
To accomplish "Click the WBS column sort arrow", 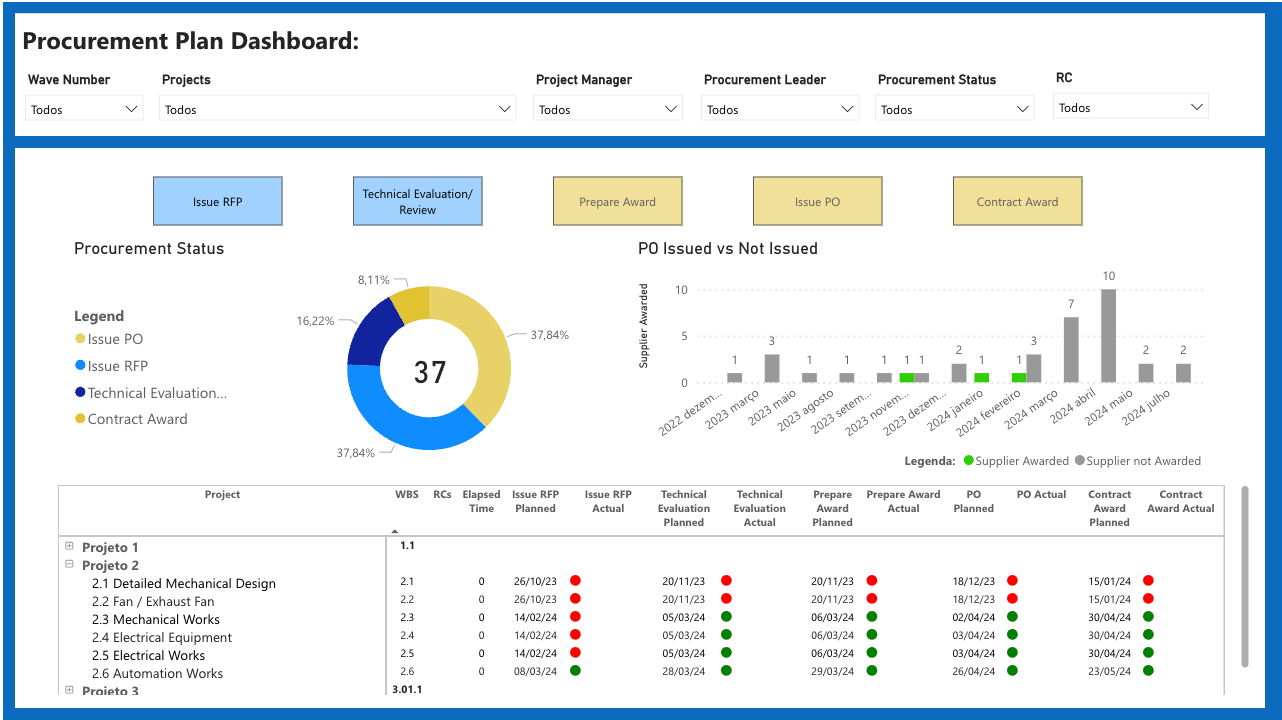I will [x=395, y=531].
